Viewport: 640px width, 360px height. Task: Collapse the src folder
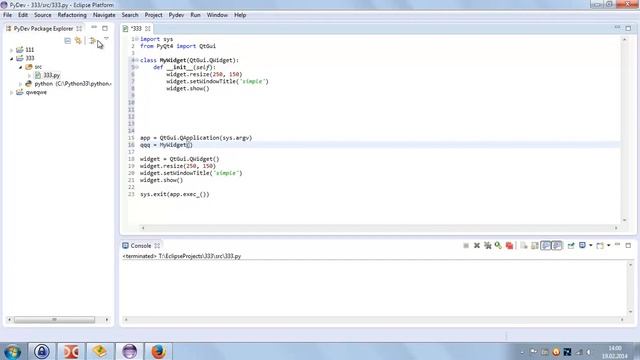(20, 67)
